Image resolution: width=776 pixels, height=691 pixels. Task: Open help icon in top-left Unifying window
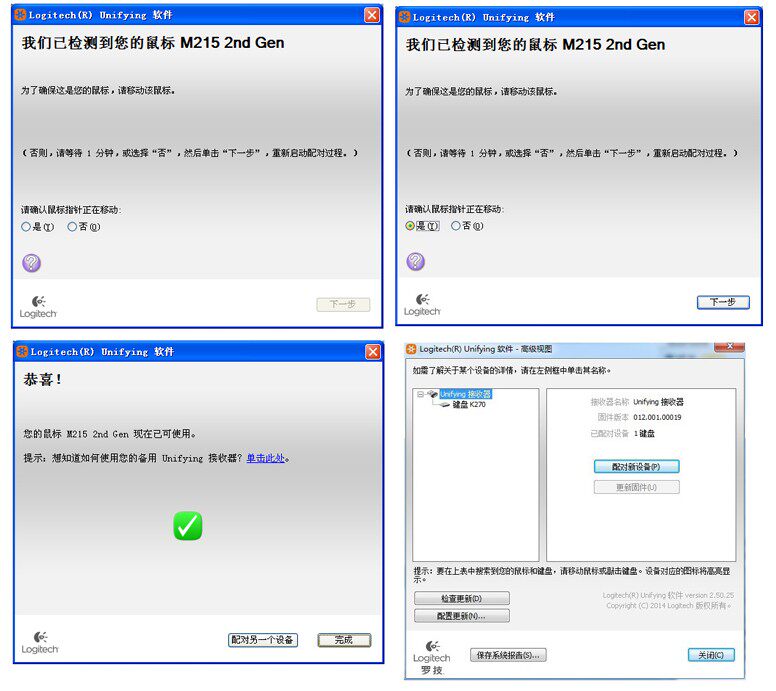coord(32,263)
